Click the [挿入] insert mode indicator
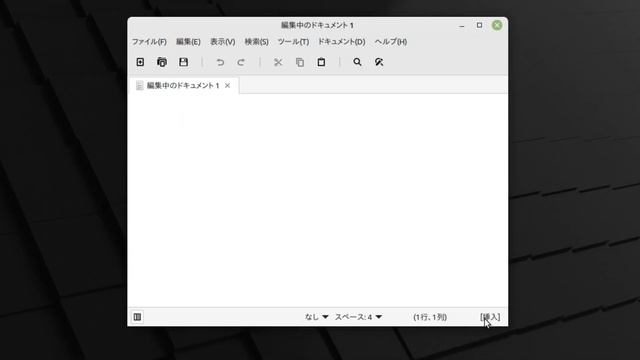The height and width of the screenshot is (360, 640). [490, 317]
